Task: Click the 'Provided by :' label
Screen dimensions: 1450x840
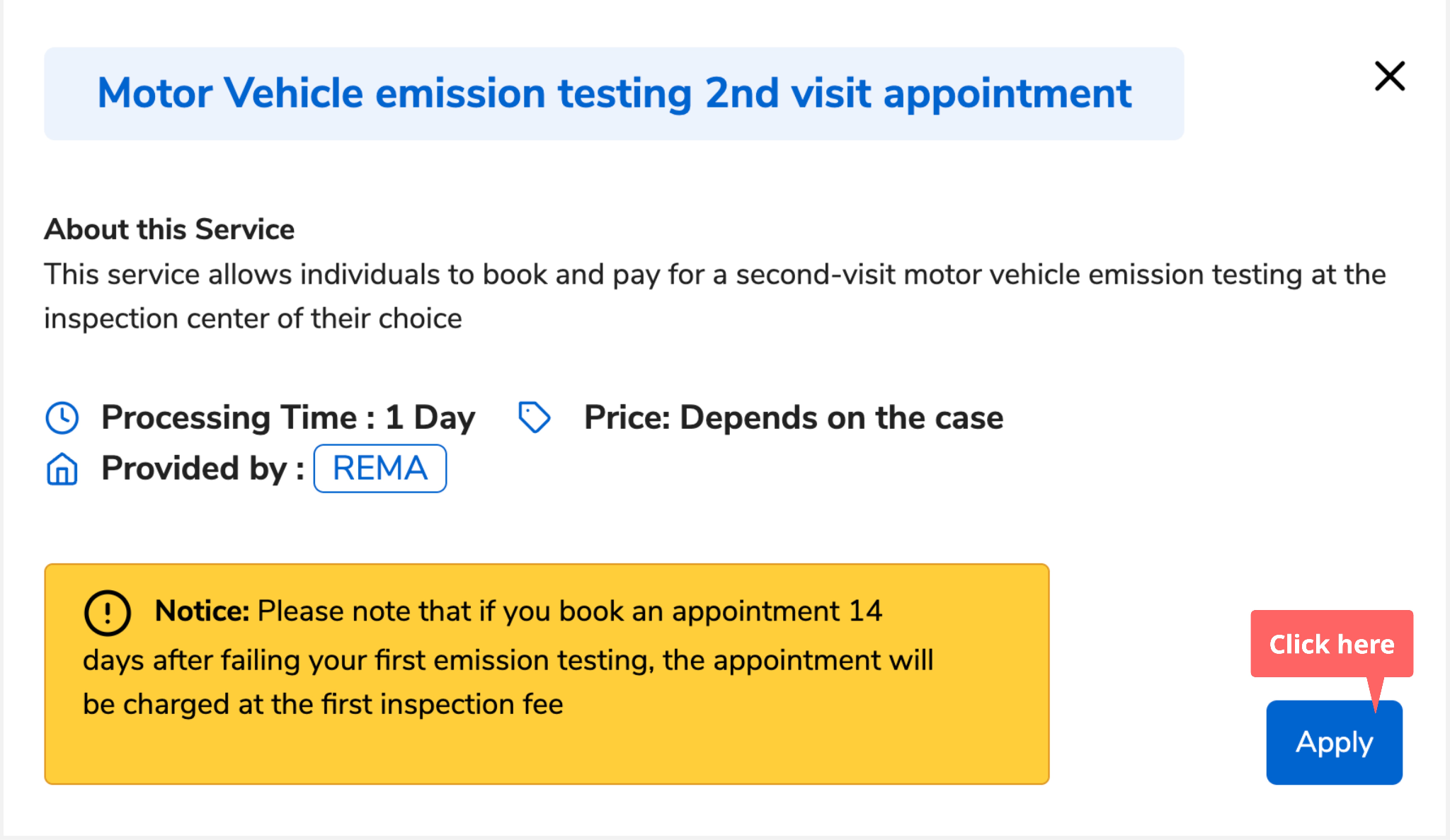Action: click(x=202, y=468)
